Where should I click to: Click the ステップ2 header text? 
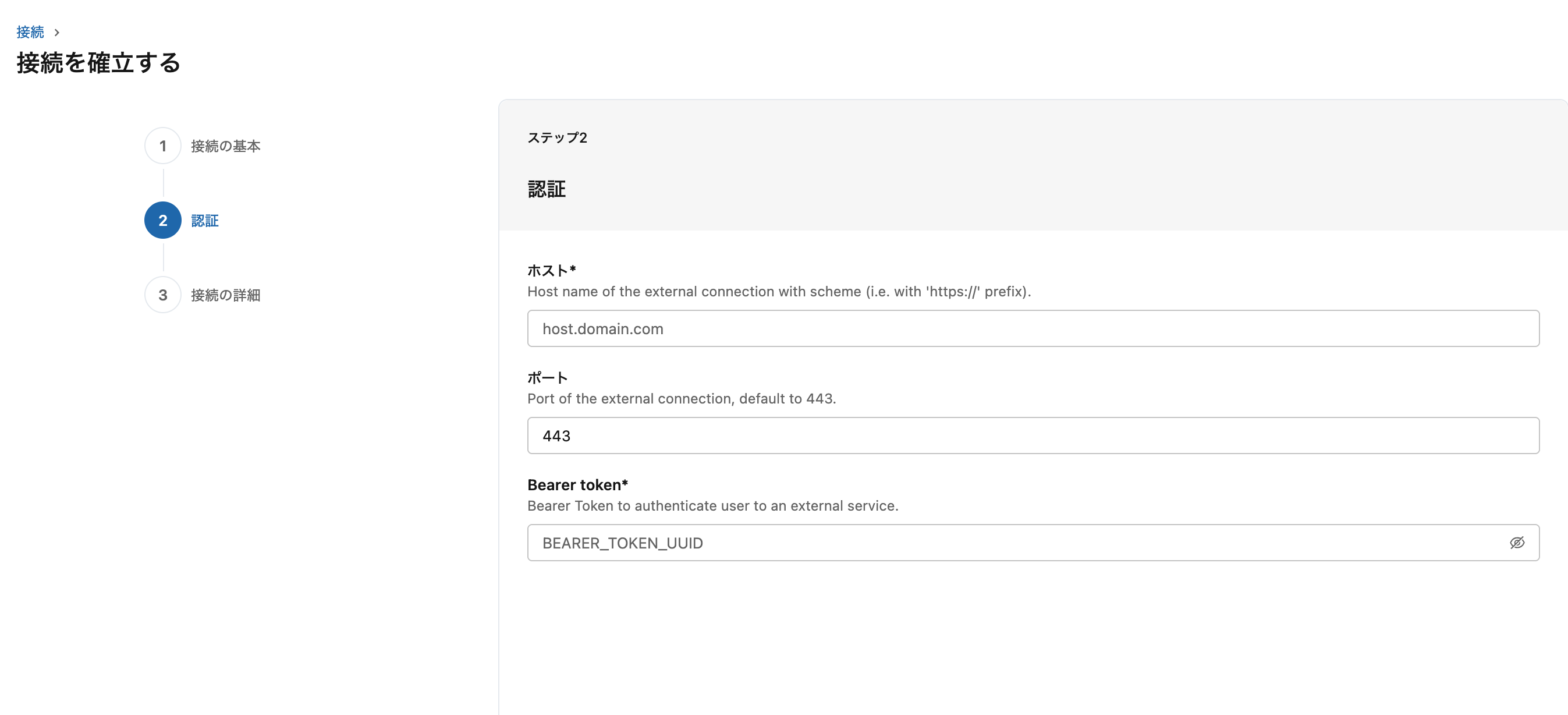tap(557, 137)
